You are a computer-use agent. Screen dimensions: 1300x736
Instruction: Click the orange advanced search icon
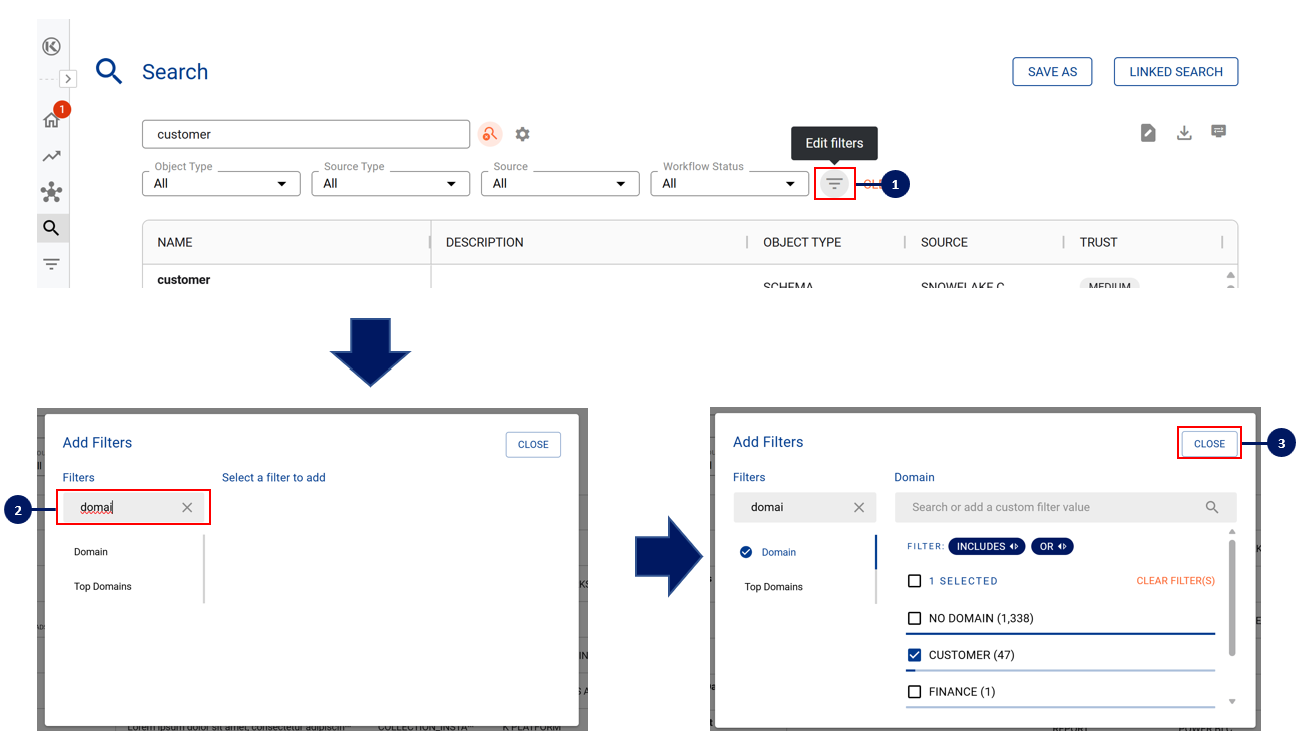489,134
